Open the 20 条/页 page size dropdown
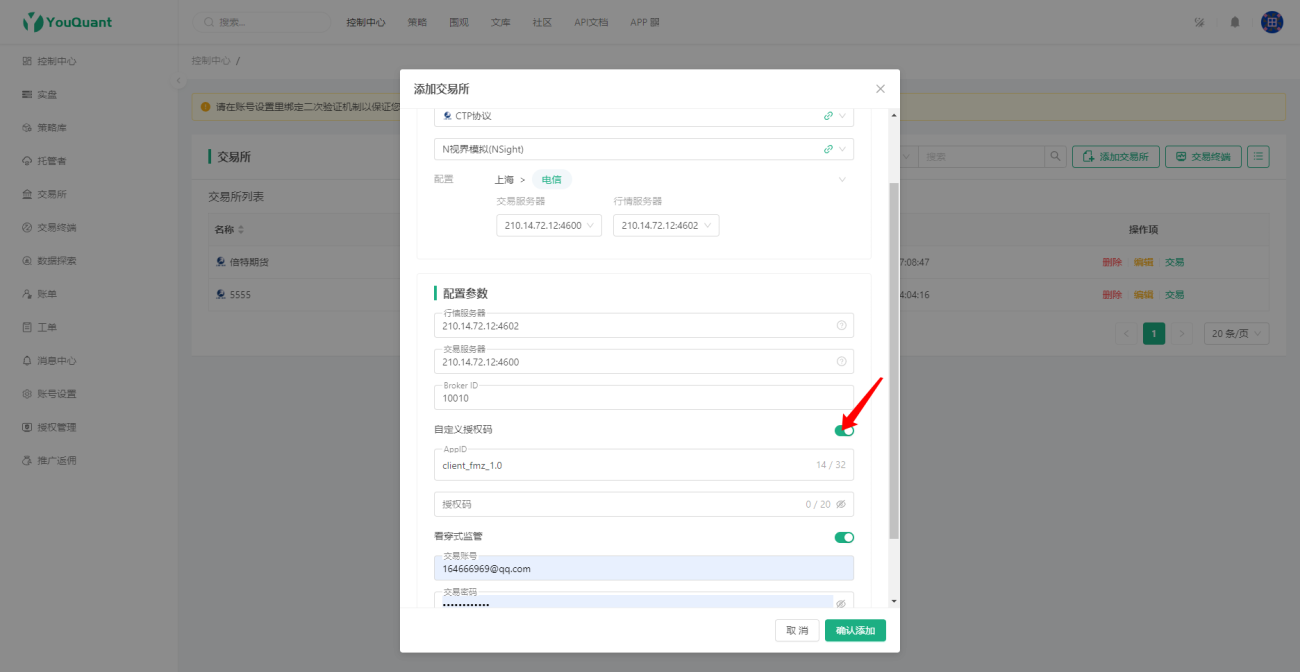Viewport: 1300px width, 672px height. [x=1236, y=334]
